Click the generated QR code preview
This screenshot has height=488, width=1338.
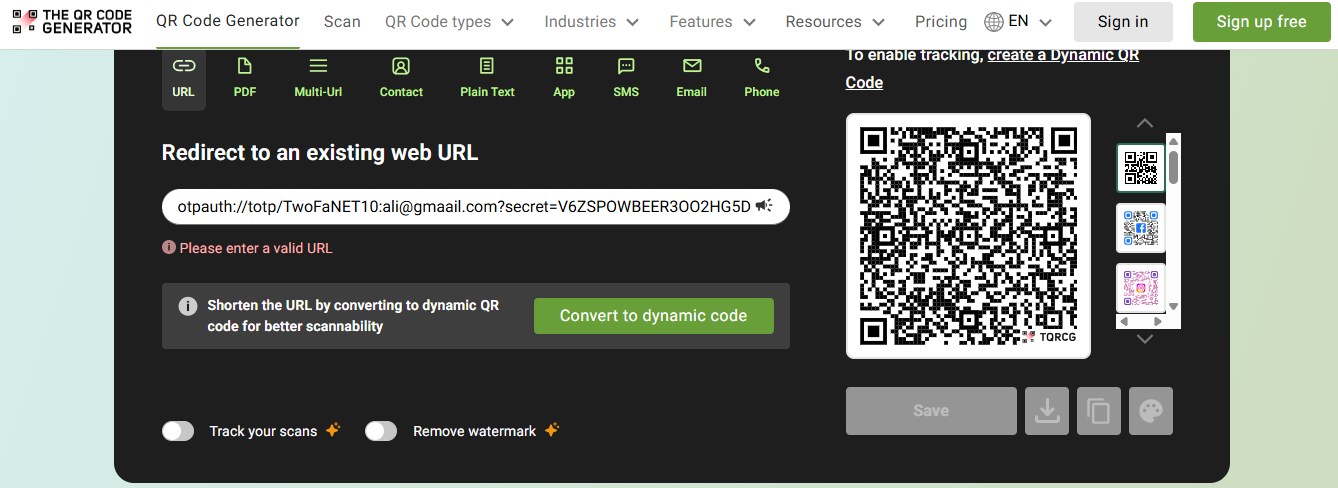click(x=968, y=236)
